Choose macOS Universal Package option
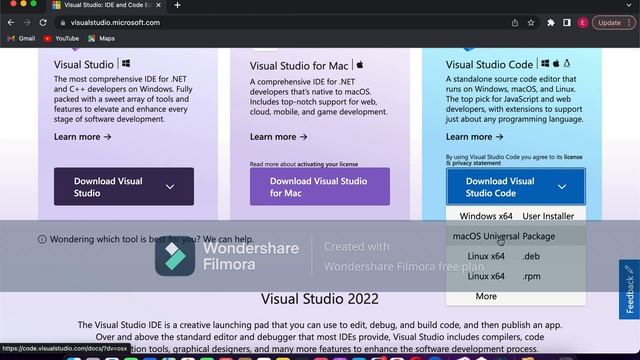 [516, 236]
